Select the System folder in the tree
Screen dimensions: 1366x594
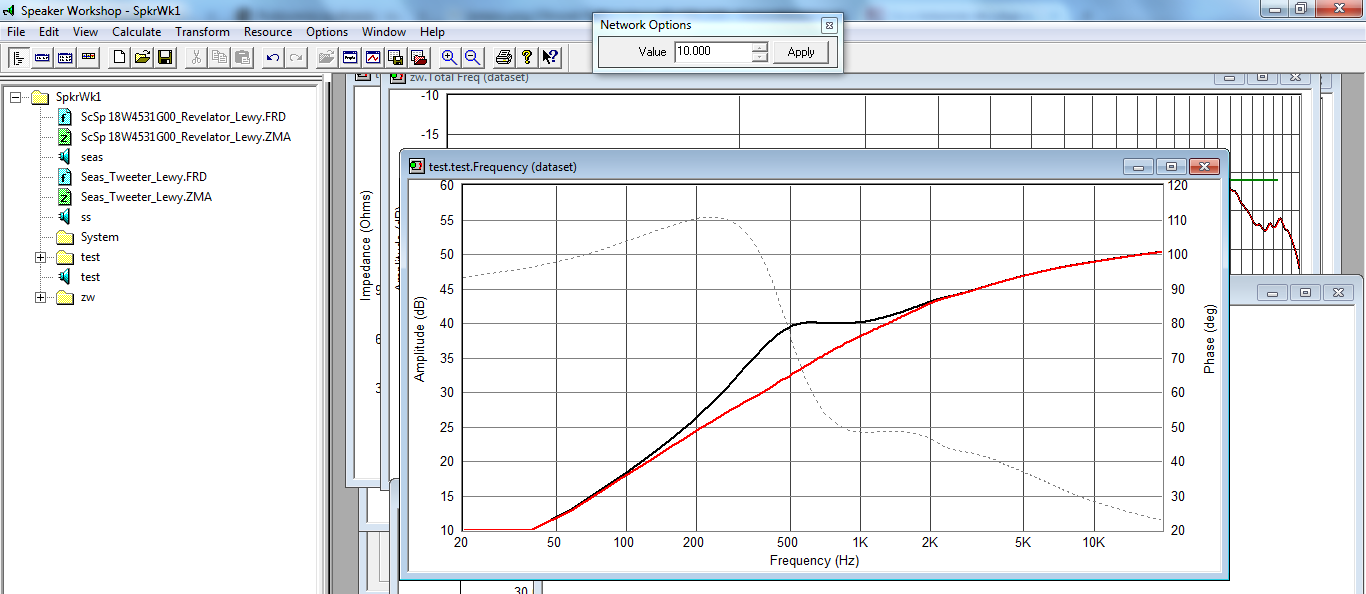tap(100, 237)
